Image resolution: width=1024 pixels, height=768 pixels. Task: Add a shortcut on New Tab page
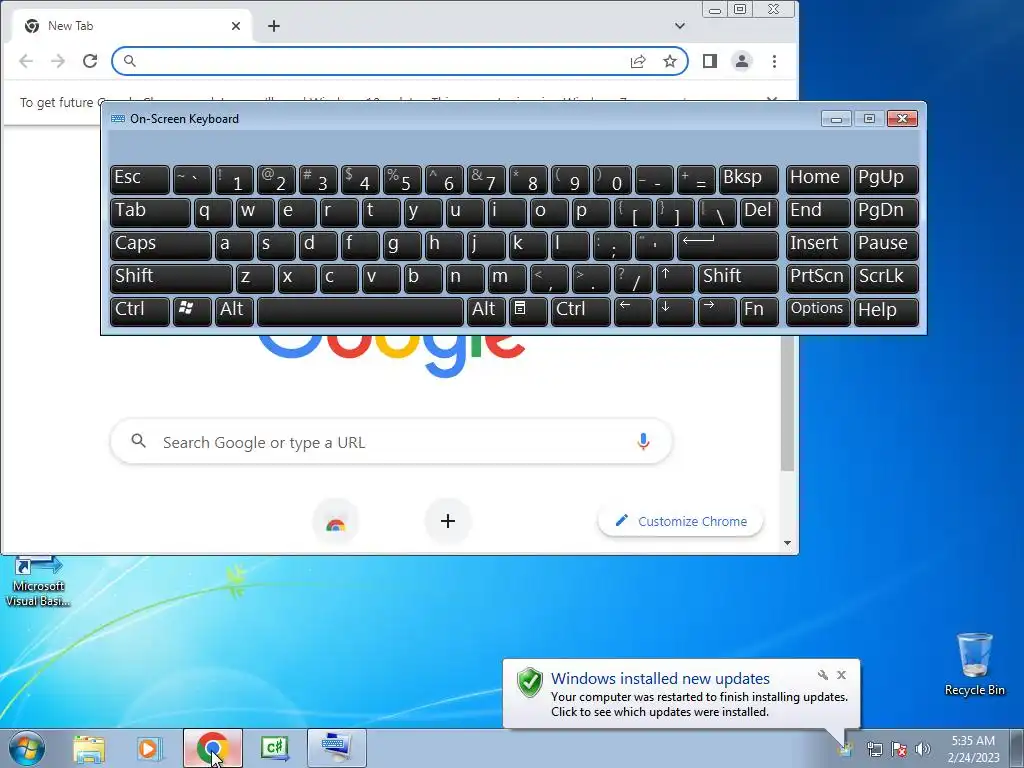click(x=448, y=521)
